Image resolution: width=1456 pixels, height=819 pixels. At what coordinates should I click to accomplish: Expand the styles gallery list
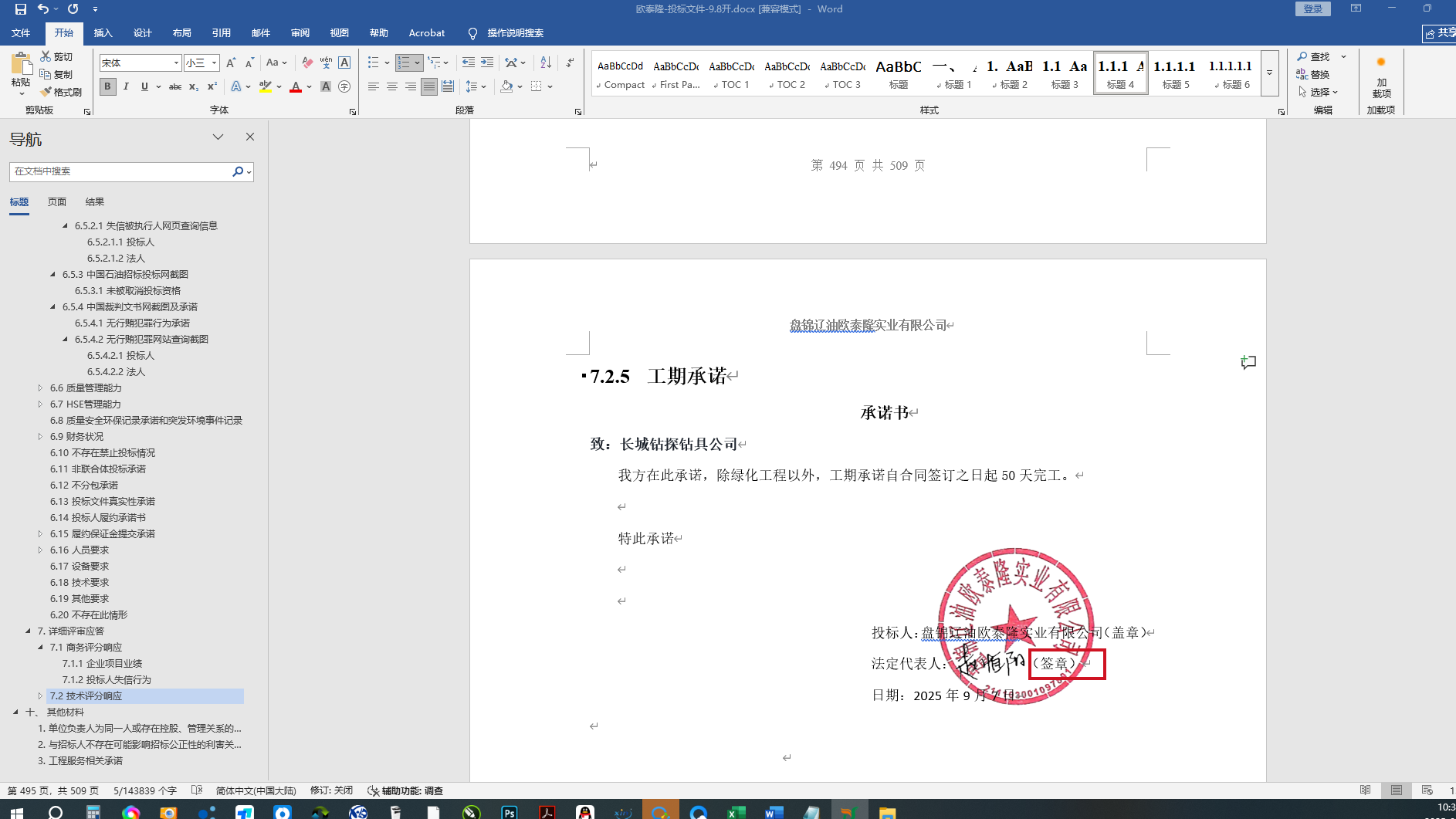(x=1269, y=73)
